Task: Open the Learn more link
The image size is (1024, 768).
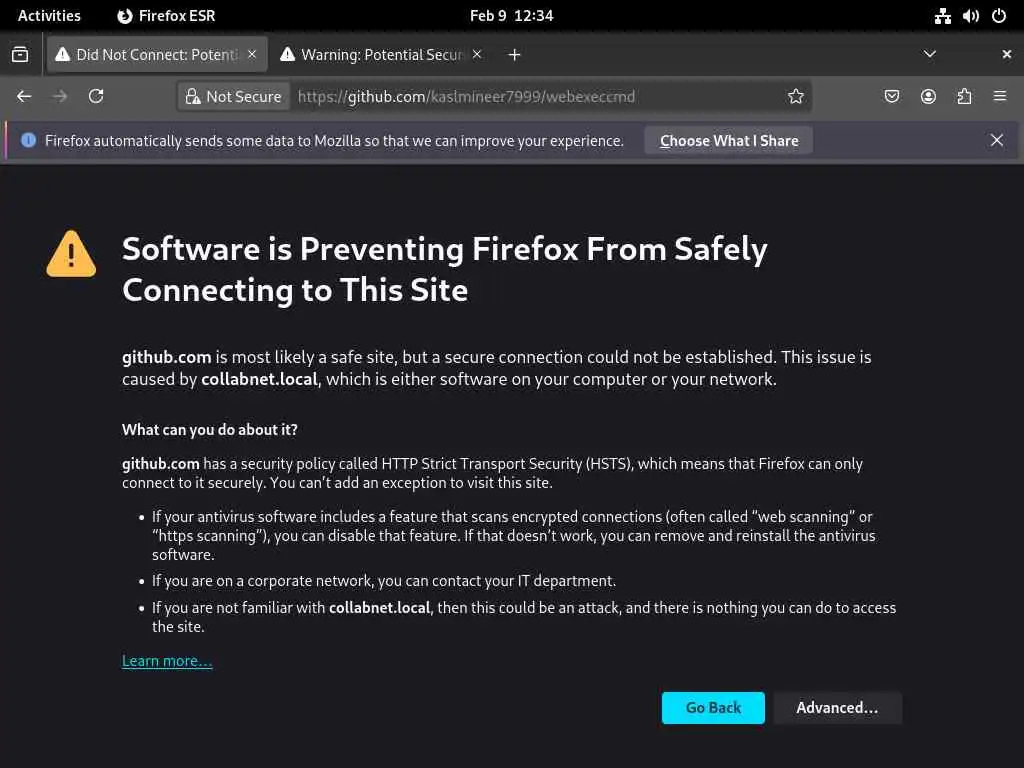Action: [167, 661]
